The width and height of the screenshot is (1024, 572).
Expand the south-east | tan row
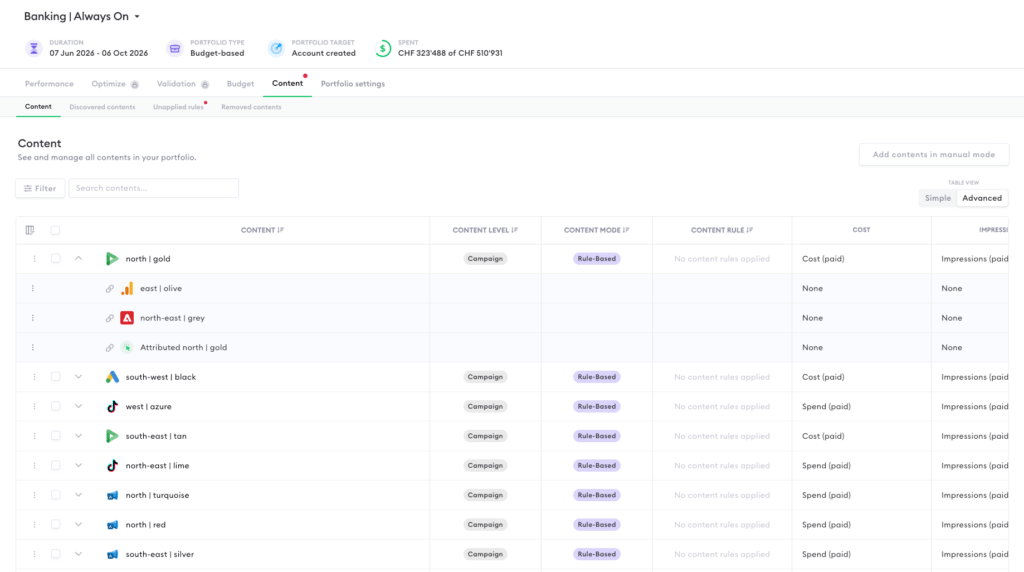78,436
